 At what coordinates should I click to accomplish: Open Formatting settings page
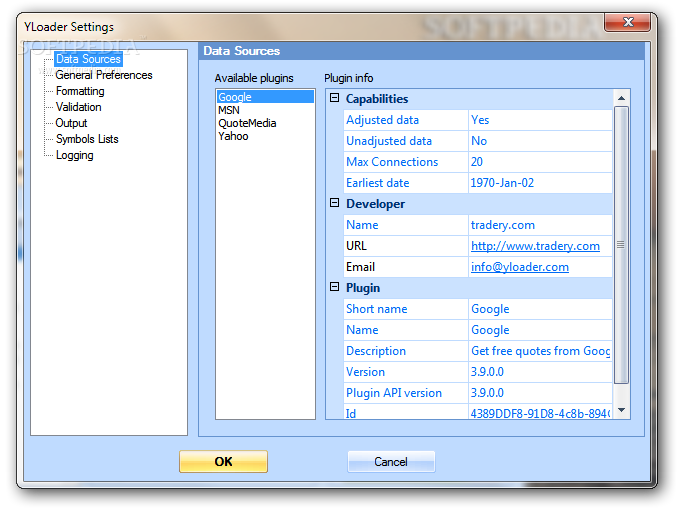coord(80,91)
